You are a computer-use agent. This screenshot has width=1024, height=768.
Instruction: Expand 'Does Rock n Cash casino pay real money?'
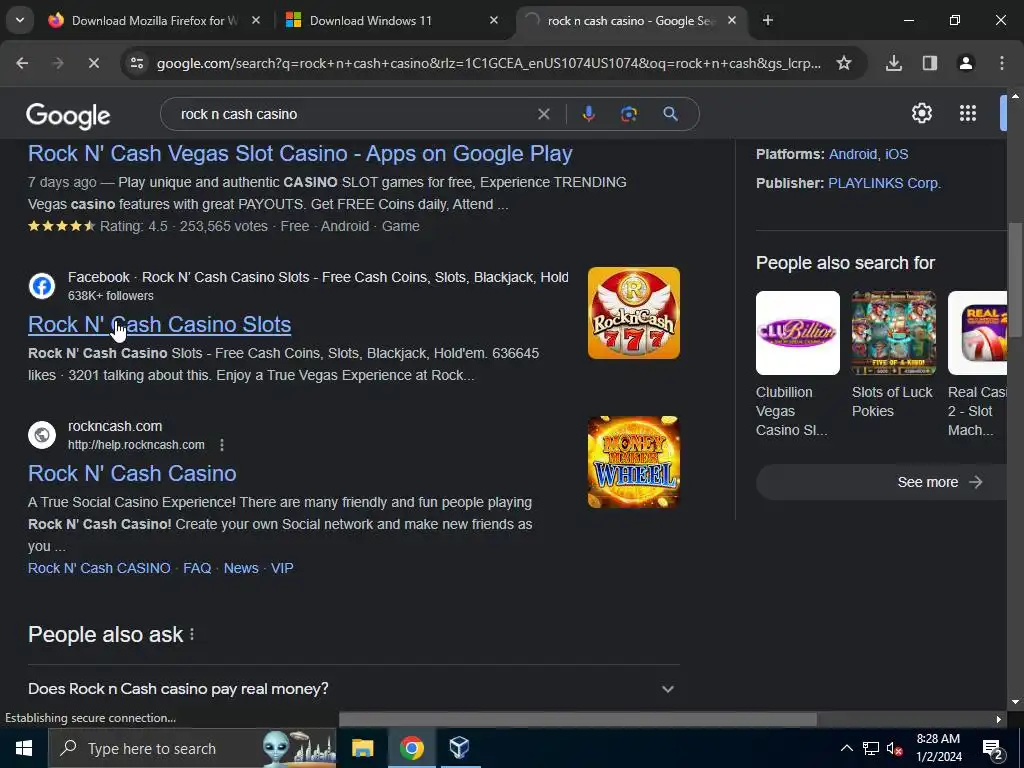click(x=353, y=689)
